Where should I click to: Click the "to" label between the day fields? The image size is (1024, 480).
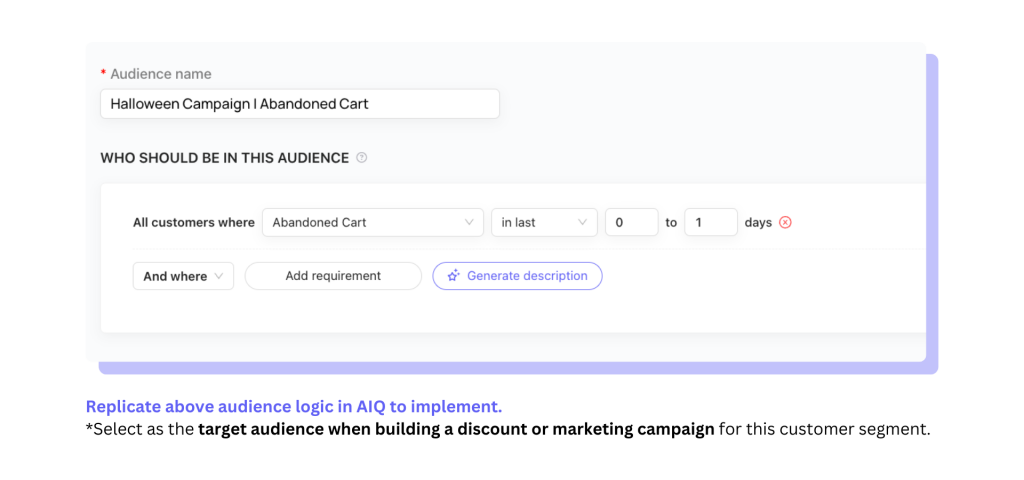point(671,223)
